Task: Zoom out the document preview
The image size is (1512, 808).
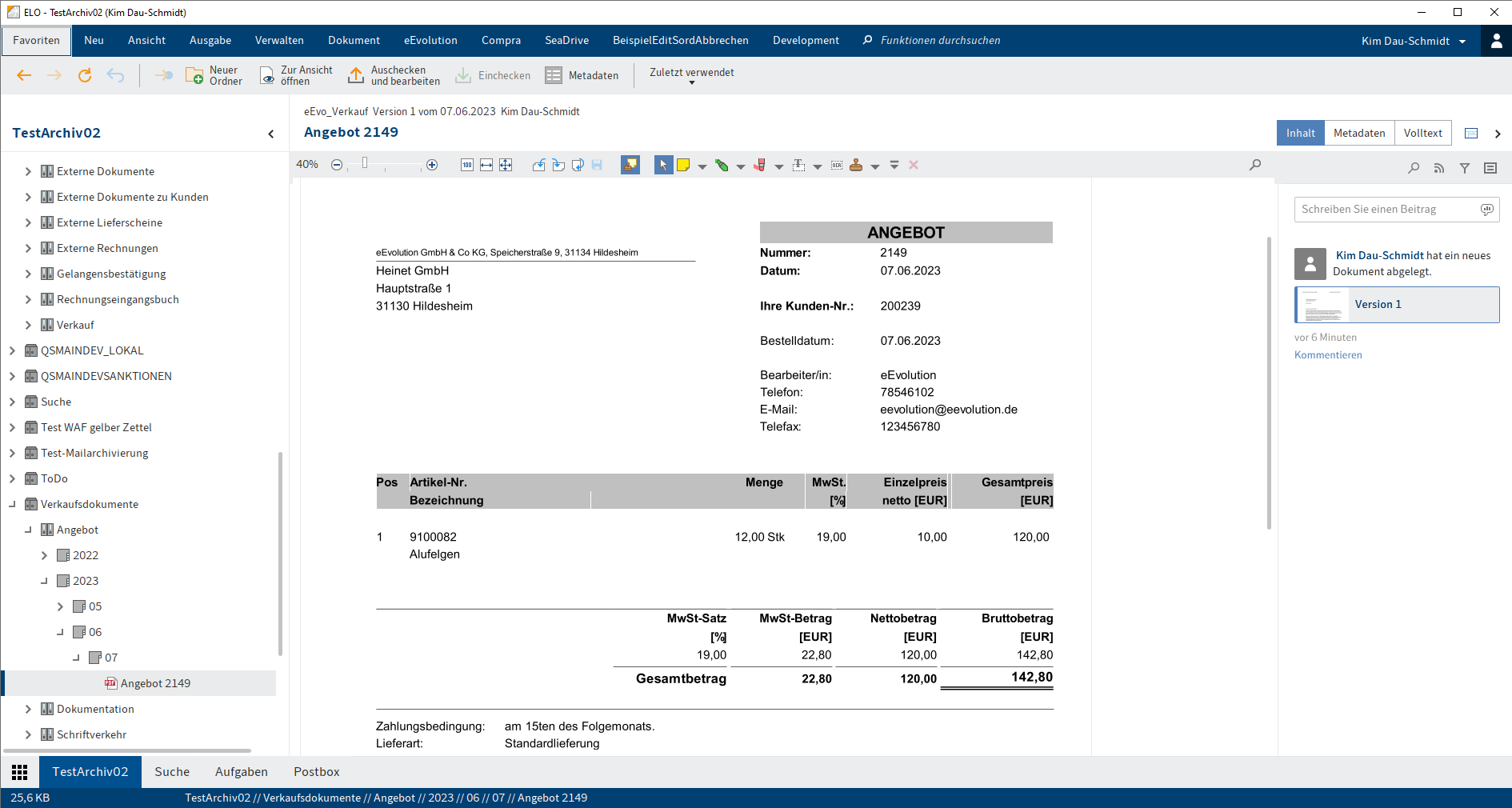Action: [x=337, y=165]
